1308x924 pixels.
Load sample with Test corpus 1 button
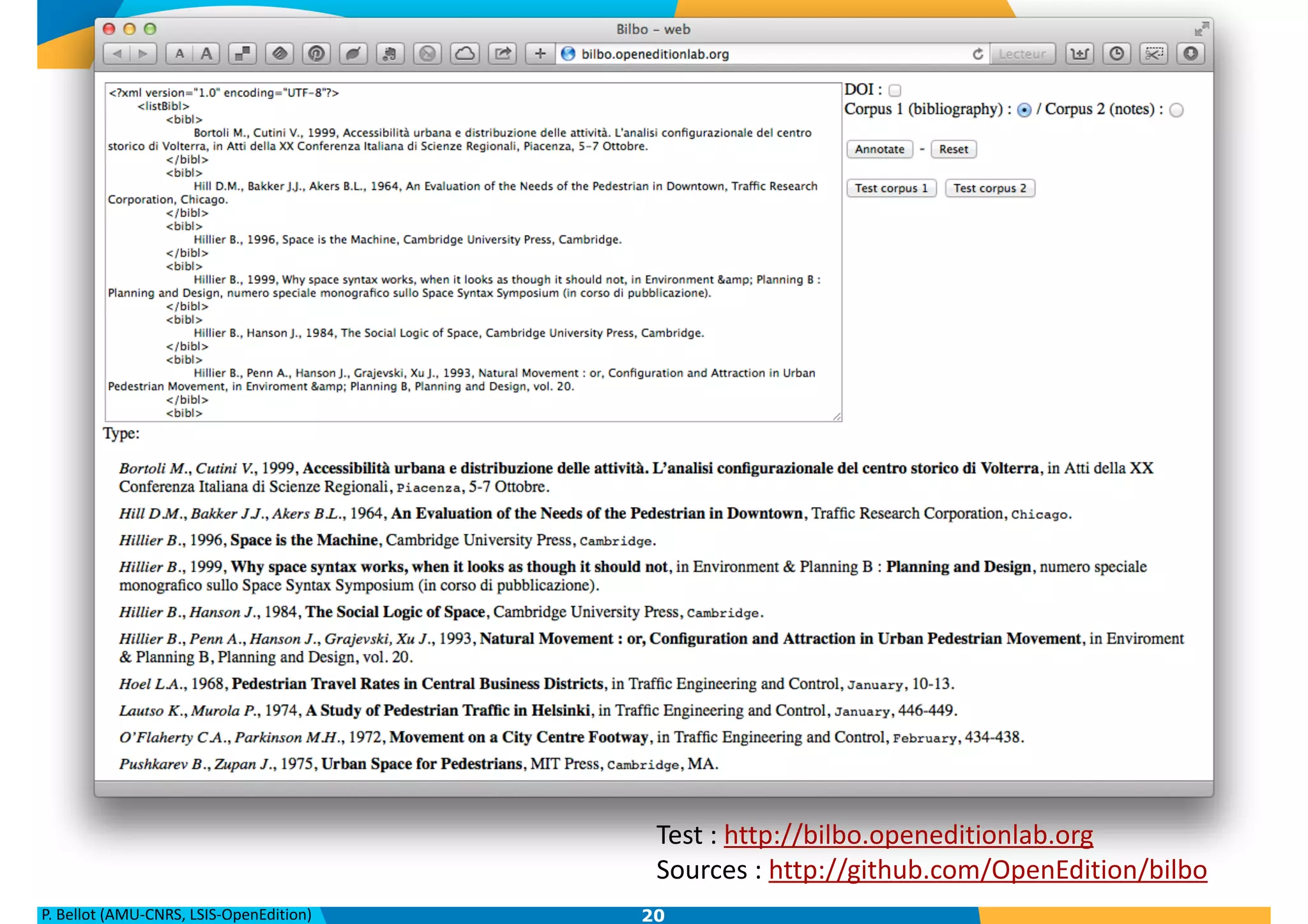pyautogui.click(x=891, y=188)
